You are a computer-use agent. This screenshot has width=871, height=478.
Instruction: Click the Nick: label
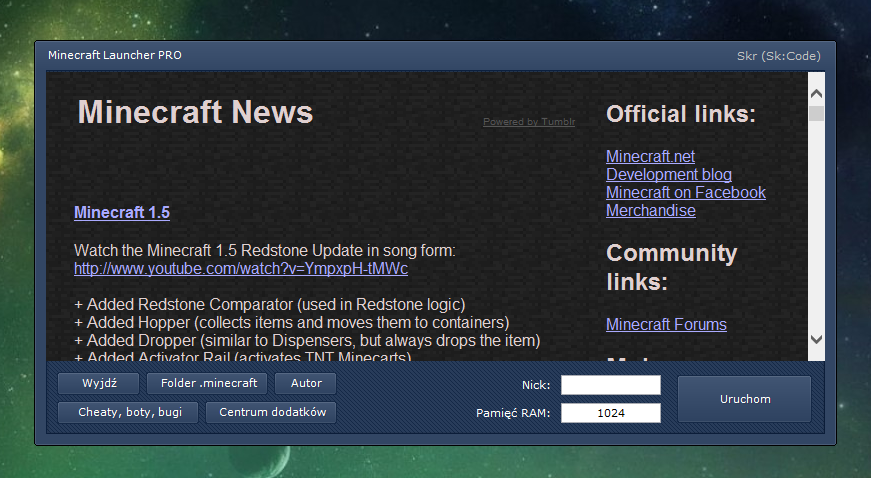point(536,385)
